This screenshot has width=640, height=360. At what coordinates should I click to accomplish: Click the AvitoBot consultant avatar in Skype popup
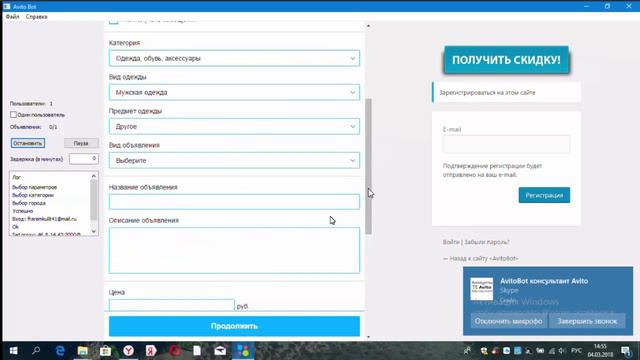482,289
